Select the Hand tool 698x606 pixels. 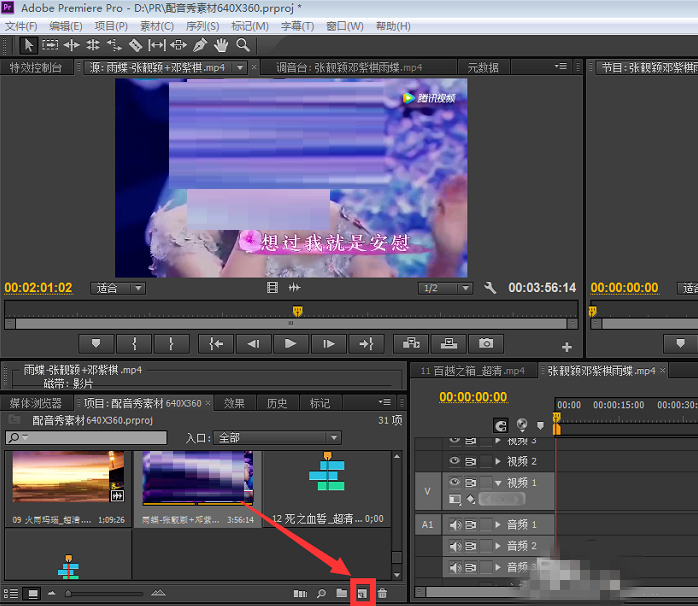click(221, 45)
